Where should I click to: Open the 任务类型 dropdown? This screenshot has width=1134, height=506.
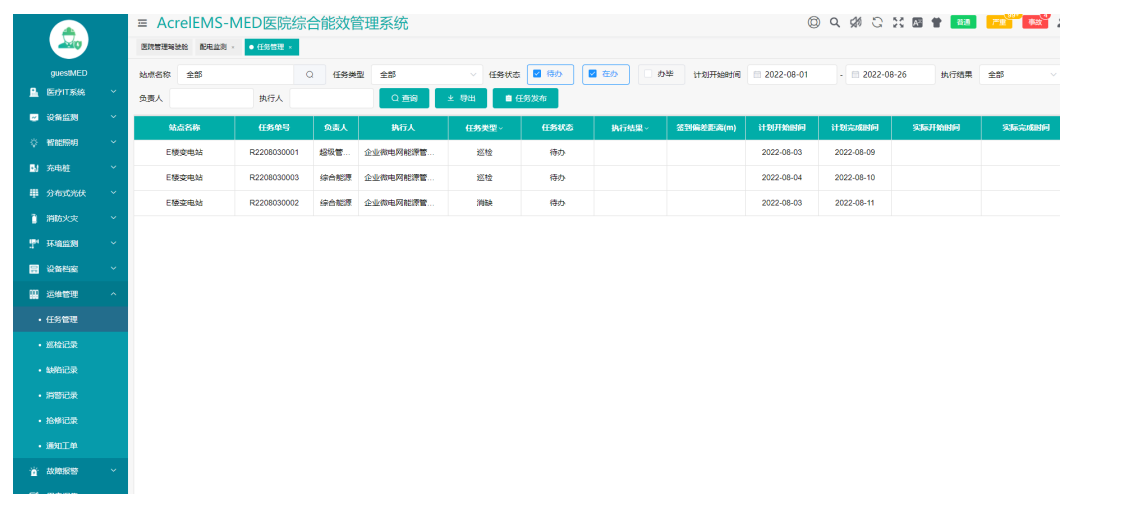coord(427,74)
